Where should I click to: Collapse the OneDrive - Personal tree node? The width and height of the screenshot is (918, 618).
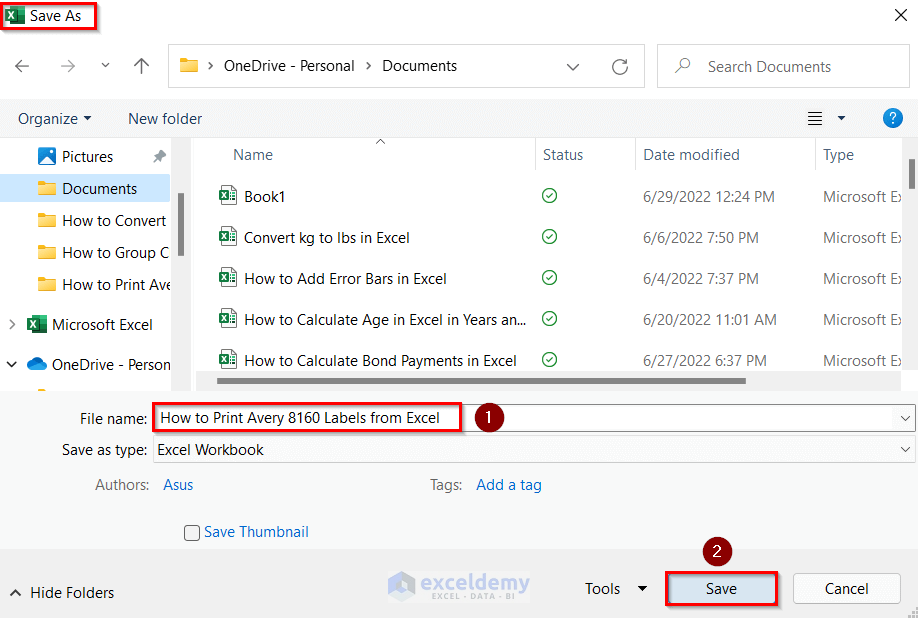coord(12,365)
